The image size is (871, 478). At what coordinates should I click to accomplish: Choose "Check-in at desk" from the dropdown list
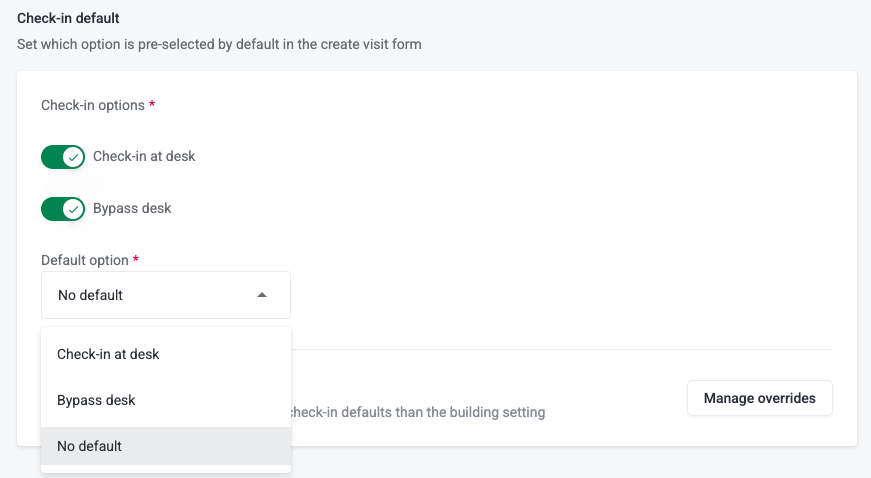pyautogui.click(x=108, y=354)
